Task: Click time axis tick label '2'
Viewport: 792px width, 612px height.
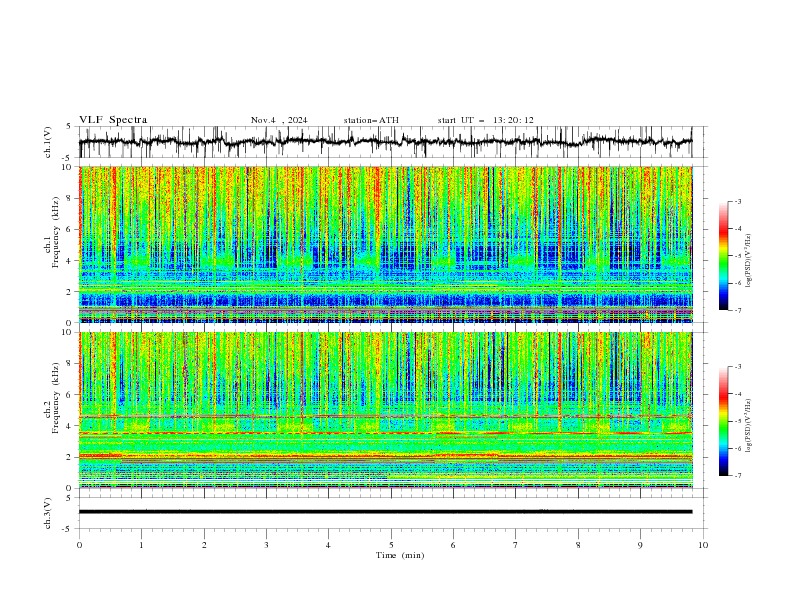Action: 204,545
